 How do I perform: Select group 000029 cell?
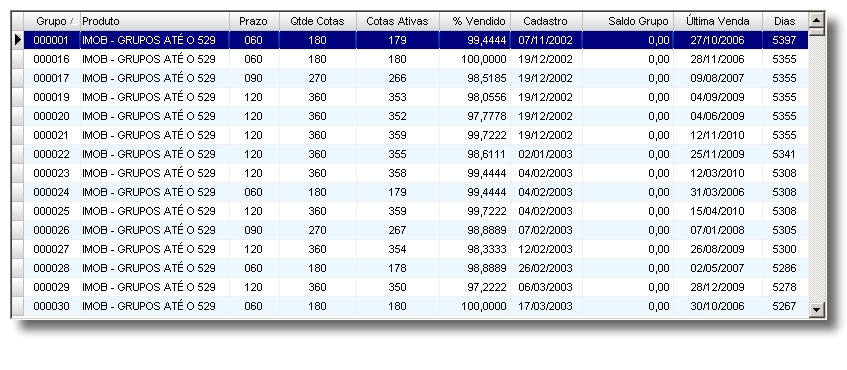[x=52, y=287]
